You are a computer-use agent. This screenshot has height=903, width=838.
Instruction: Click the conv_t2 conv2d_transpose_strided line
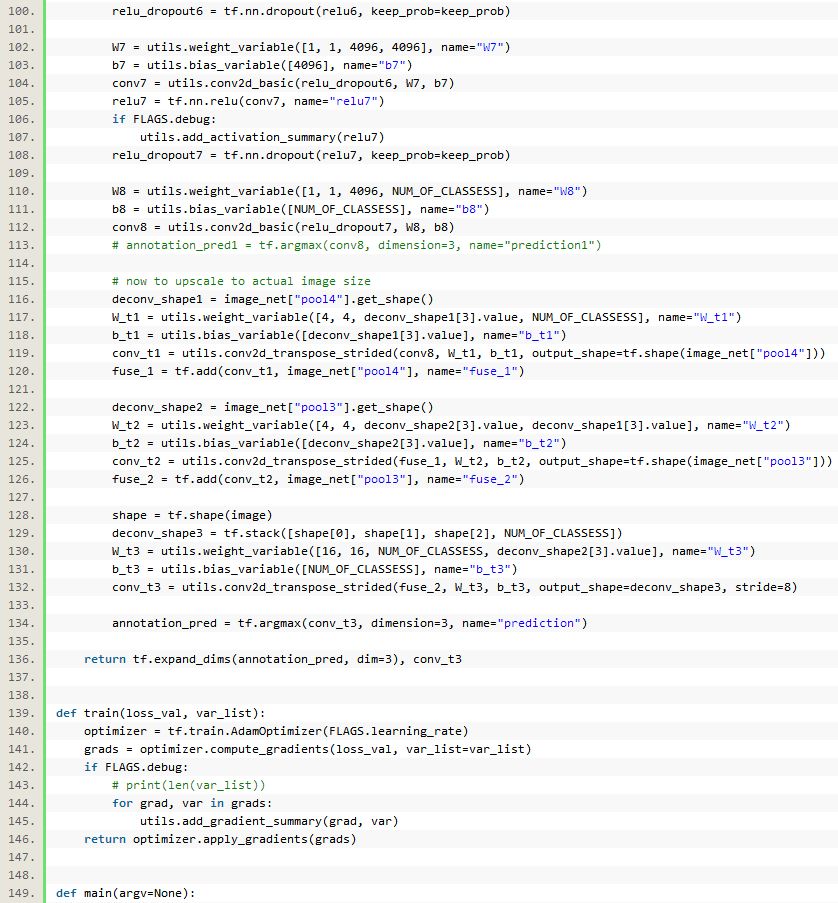[x=472, y=461]
